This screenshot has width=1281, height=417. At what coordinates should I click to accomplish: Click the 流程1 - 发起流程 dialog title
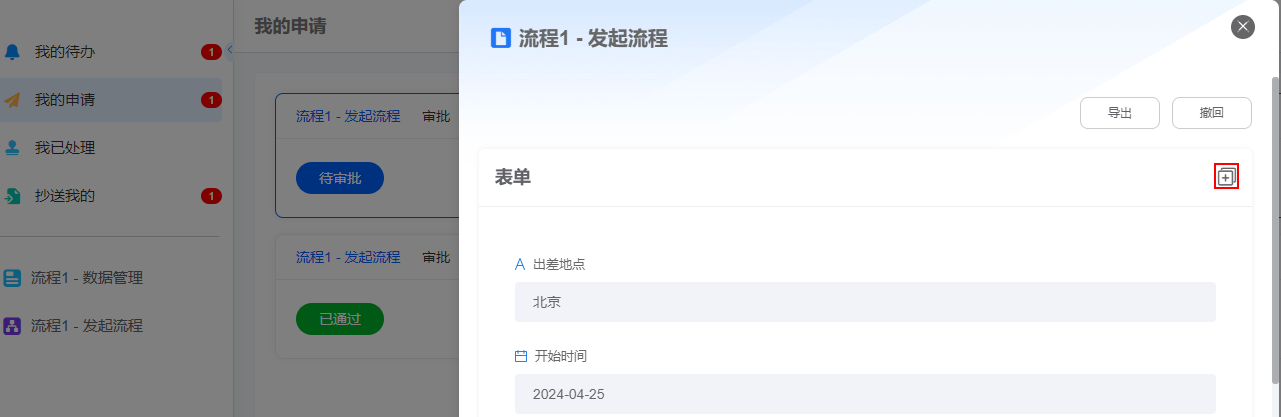[x=593, y=38]
